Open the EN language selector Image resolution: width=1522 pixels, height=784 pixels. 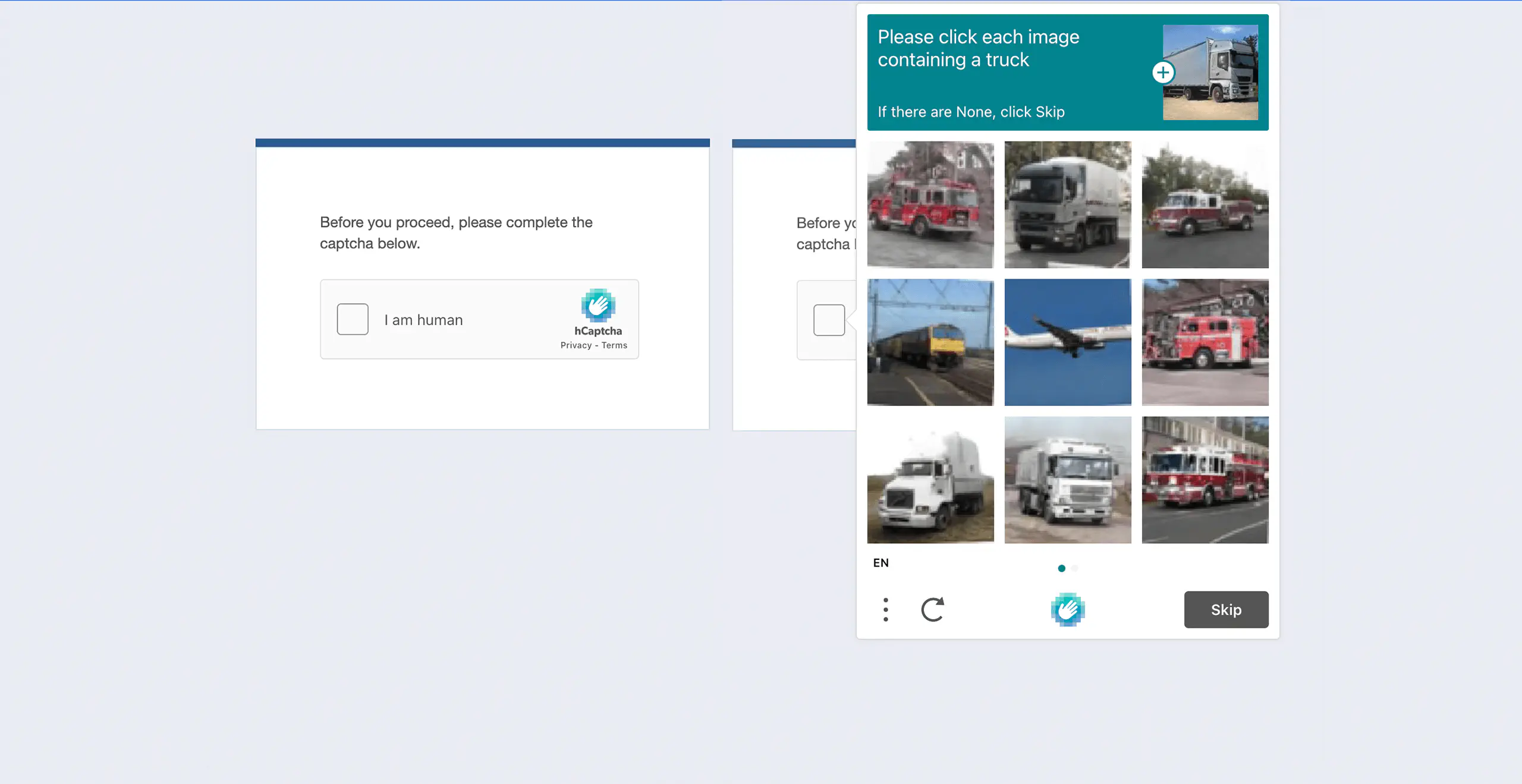(x=881, y=563)
